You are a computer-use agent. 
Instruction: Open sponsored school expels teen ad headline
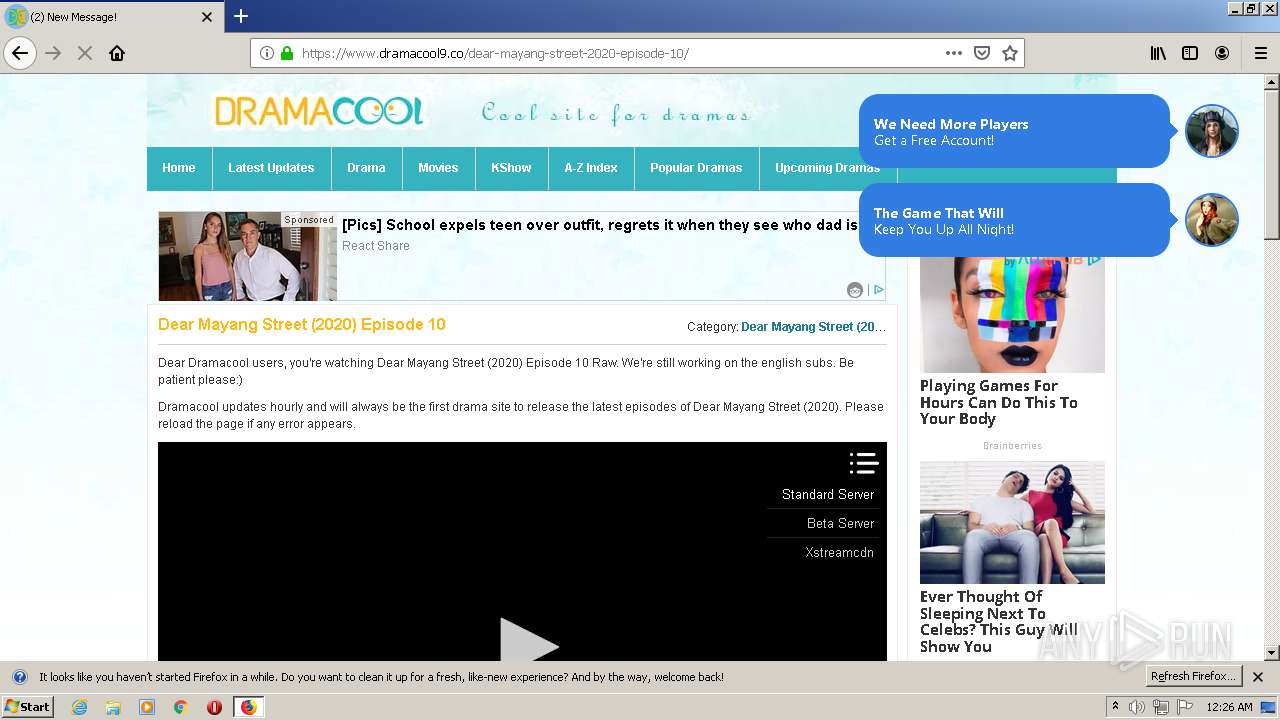tap(600, 225)
